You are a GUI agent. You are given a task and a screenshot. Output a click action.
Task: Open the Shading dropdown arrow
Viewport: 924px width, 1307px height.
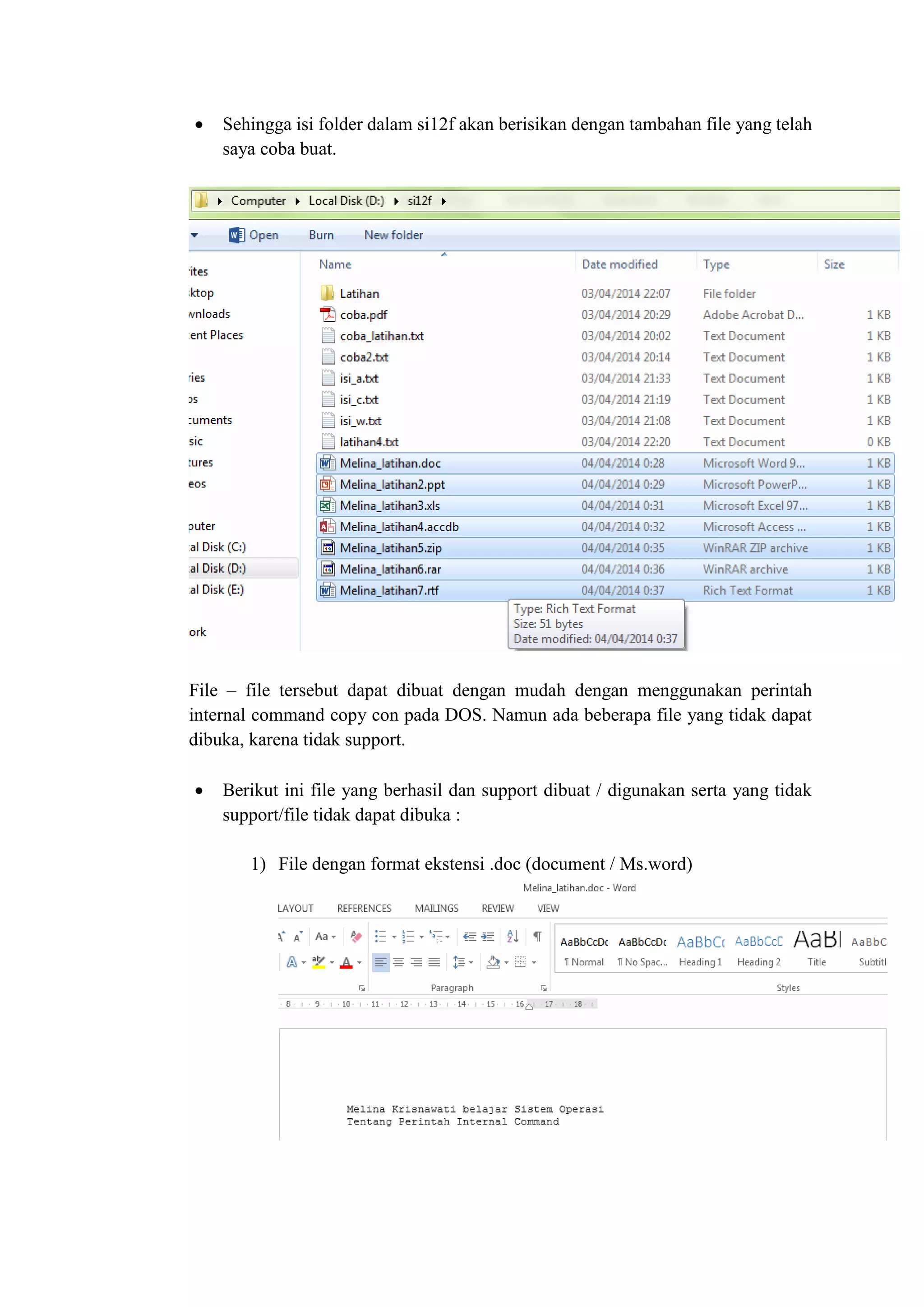pos(506,963)
